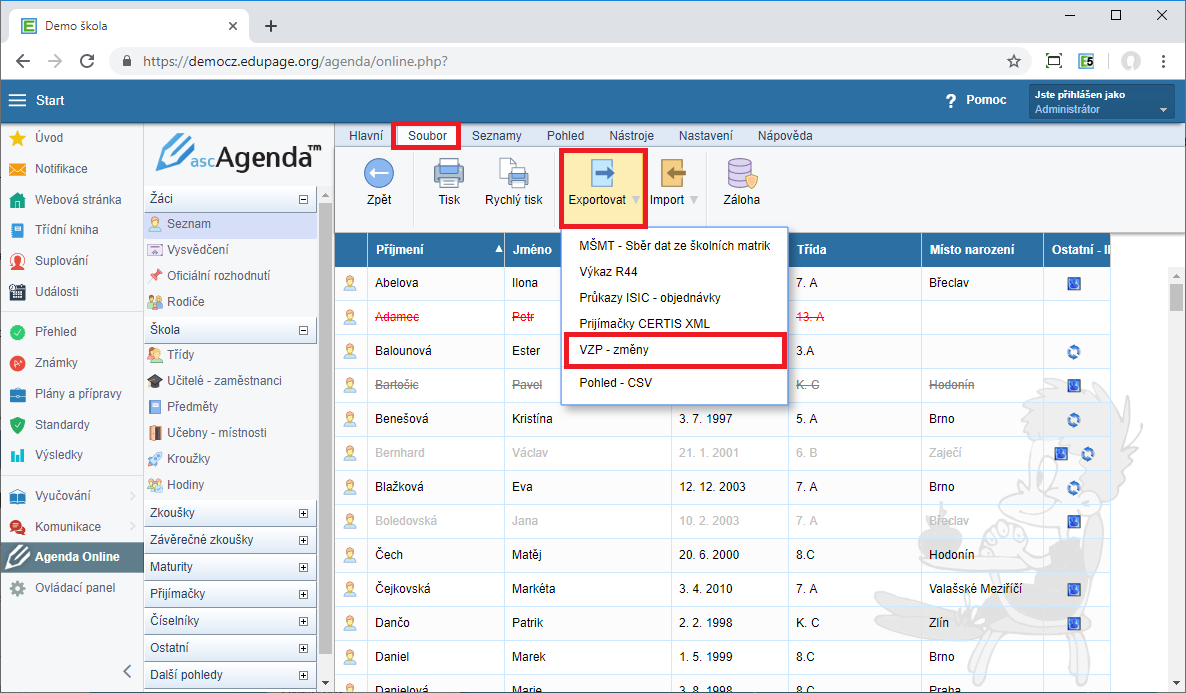1186x693 pixels.
Task: Click the Záloha database icon
Action: pyautogui.click(x=741, y=173)
